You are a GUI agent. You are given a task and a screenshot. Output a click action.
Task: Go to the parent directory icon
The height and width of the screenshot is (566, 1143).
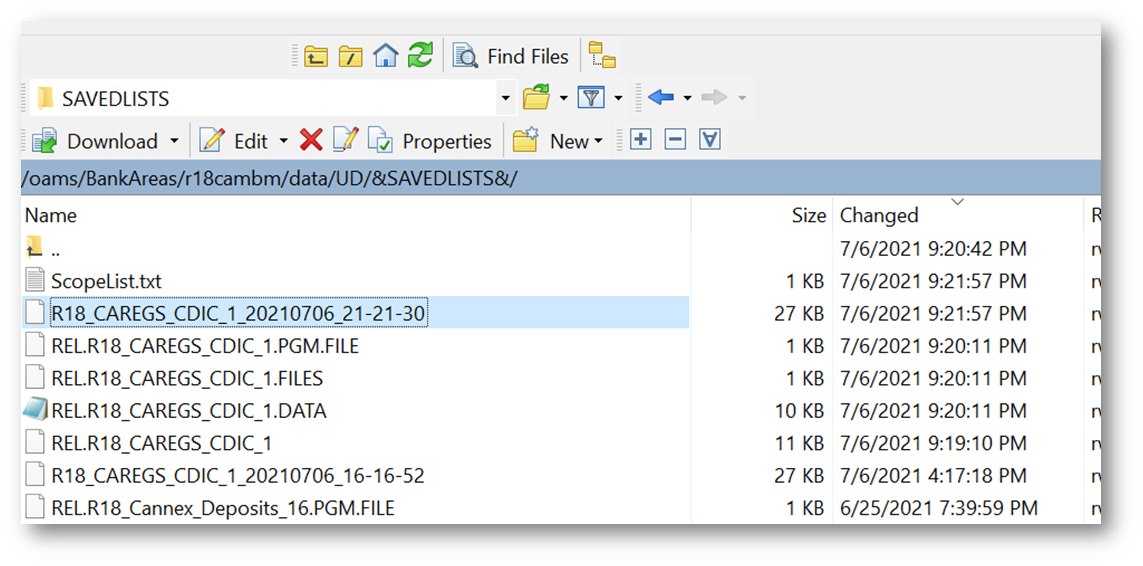pyautogui.click(x=316, y=56)
